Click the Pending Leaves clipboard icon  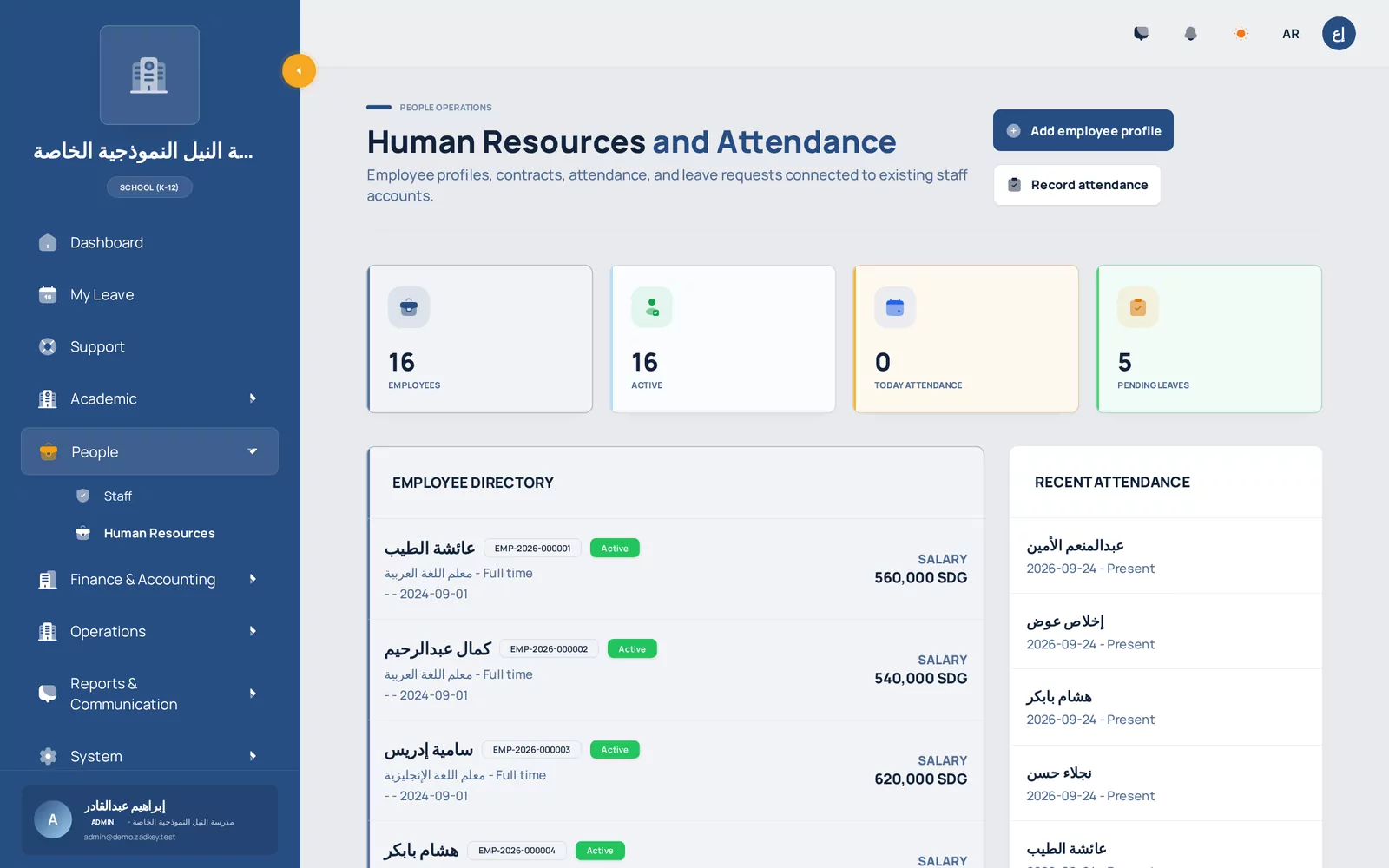coord(1138,307)
